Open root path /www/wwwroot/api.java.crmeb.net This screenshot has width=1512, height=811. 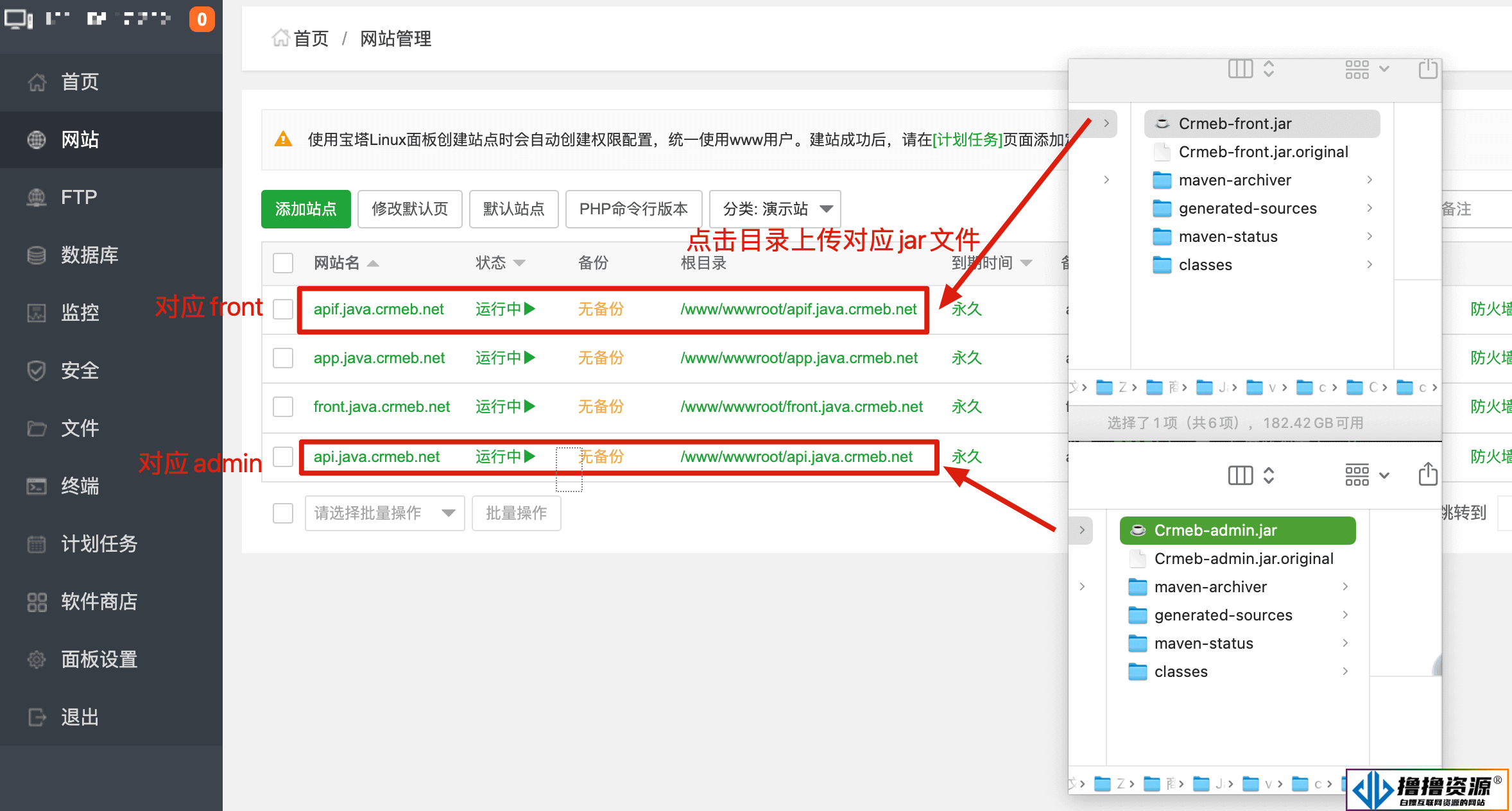tap(796, 457)
